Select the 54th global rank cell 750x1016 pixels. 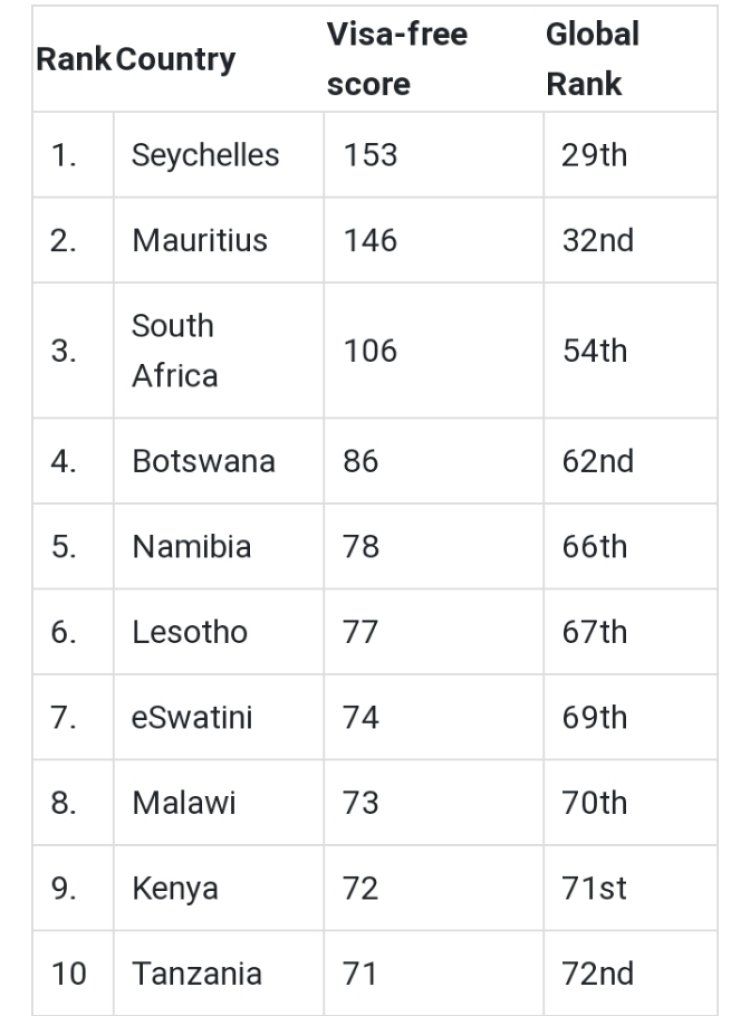(594, 351)
